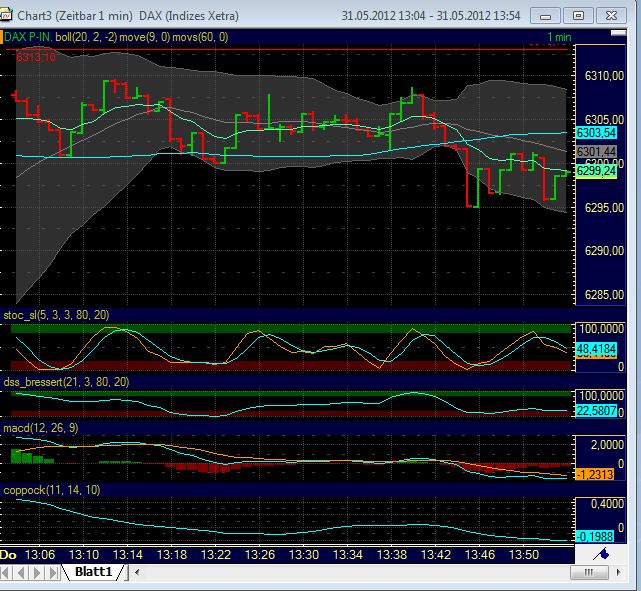Click the small white bar in chart header
Viewport: 641px width, 591px height.
point(618,33)
